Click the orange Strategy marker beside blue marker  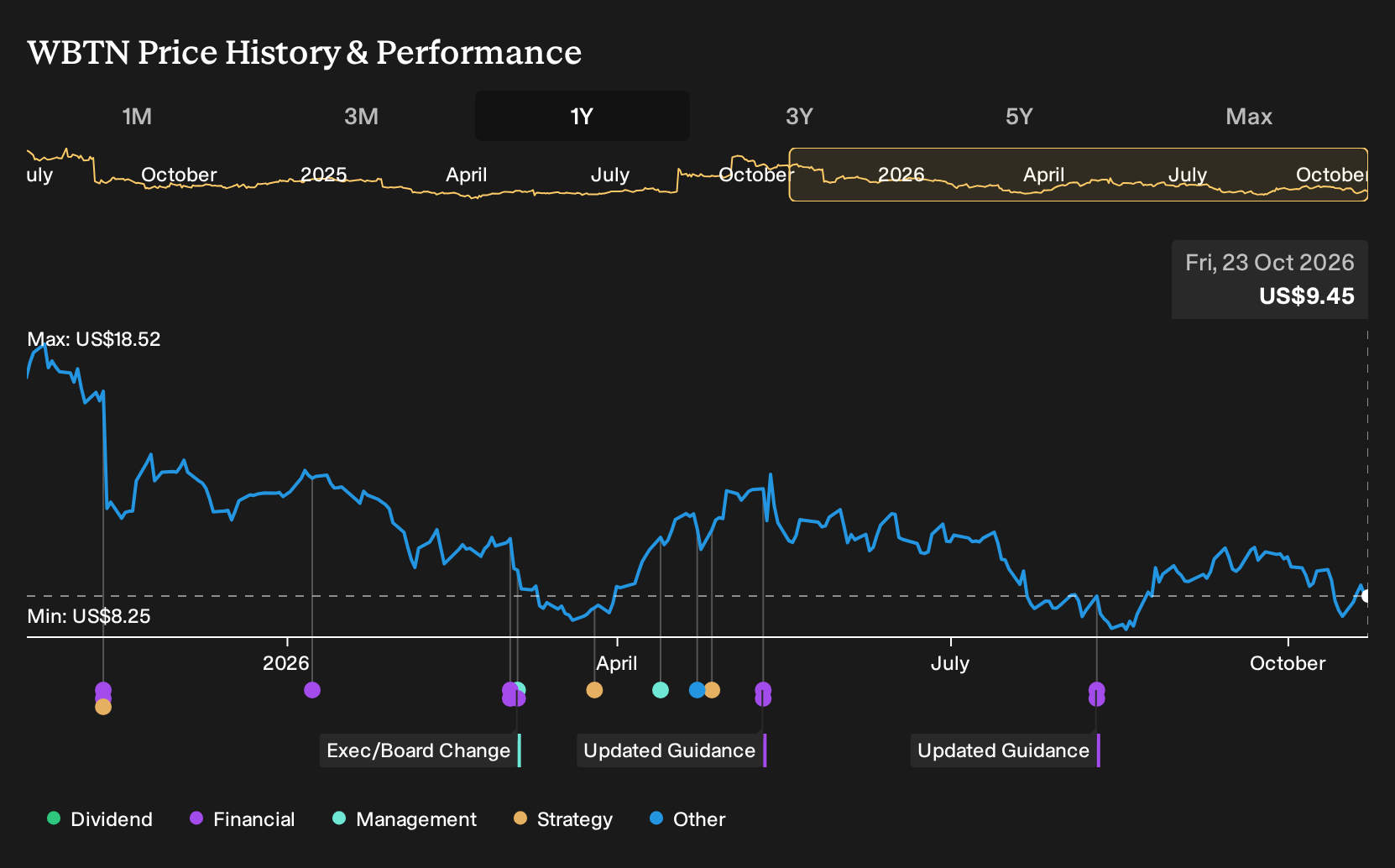tap(712, 690)
